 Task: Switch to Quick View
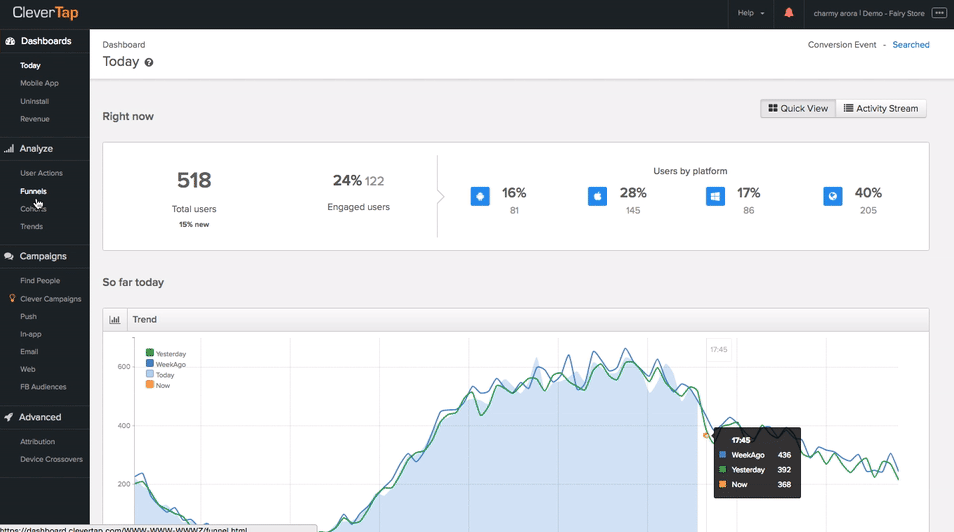pos(798,108)
